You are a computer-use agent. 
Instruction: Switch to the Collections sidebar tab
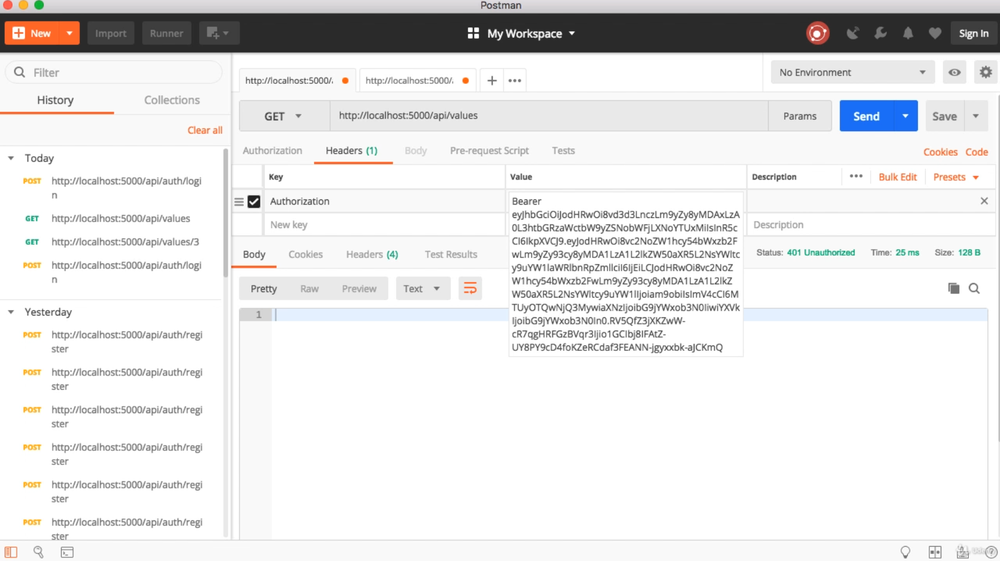[x=172, y=100]
